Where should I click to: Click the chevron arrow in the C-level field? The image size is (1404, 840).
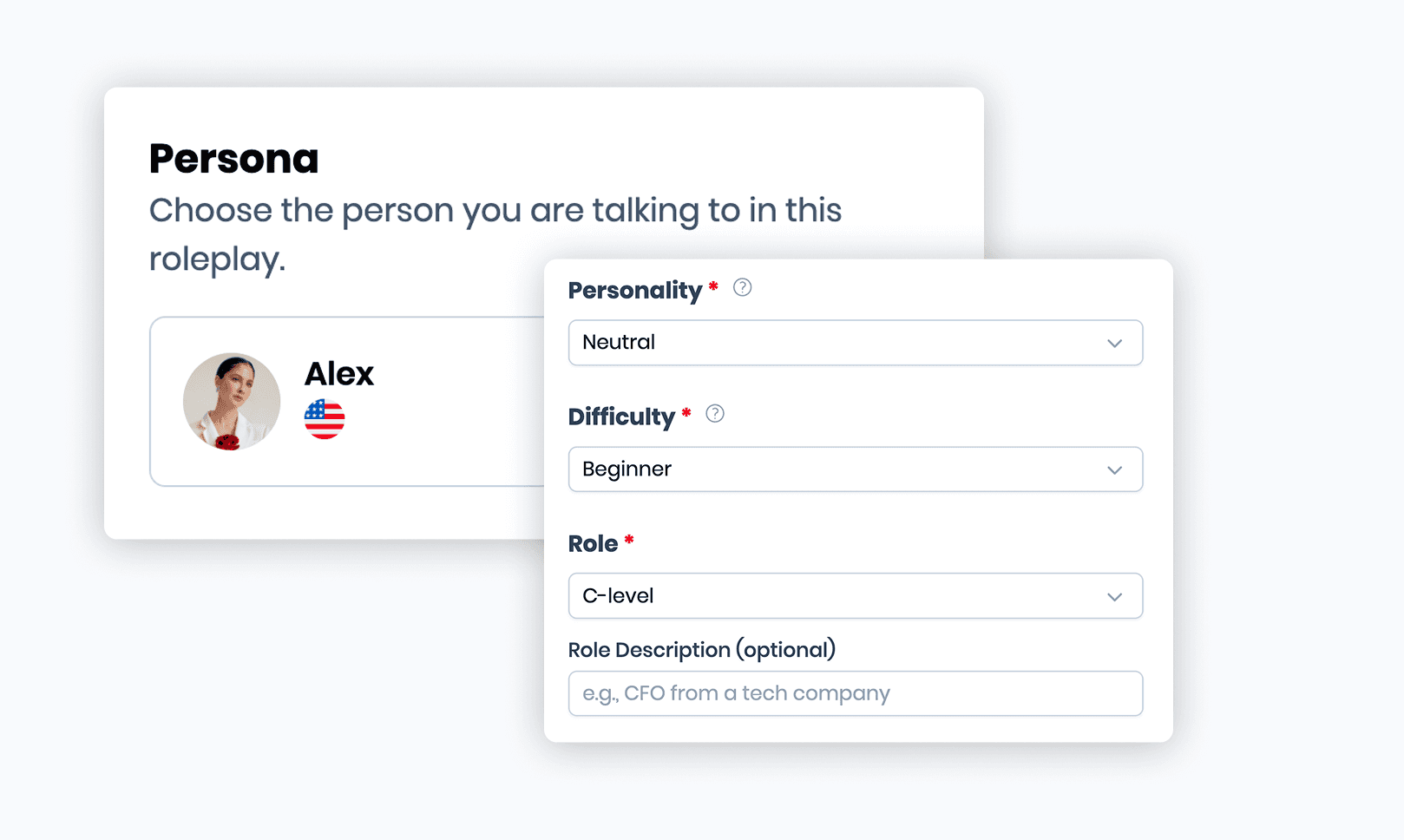tap(1114, 597)
